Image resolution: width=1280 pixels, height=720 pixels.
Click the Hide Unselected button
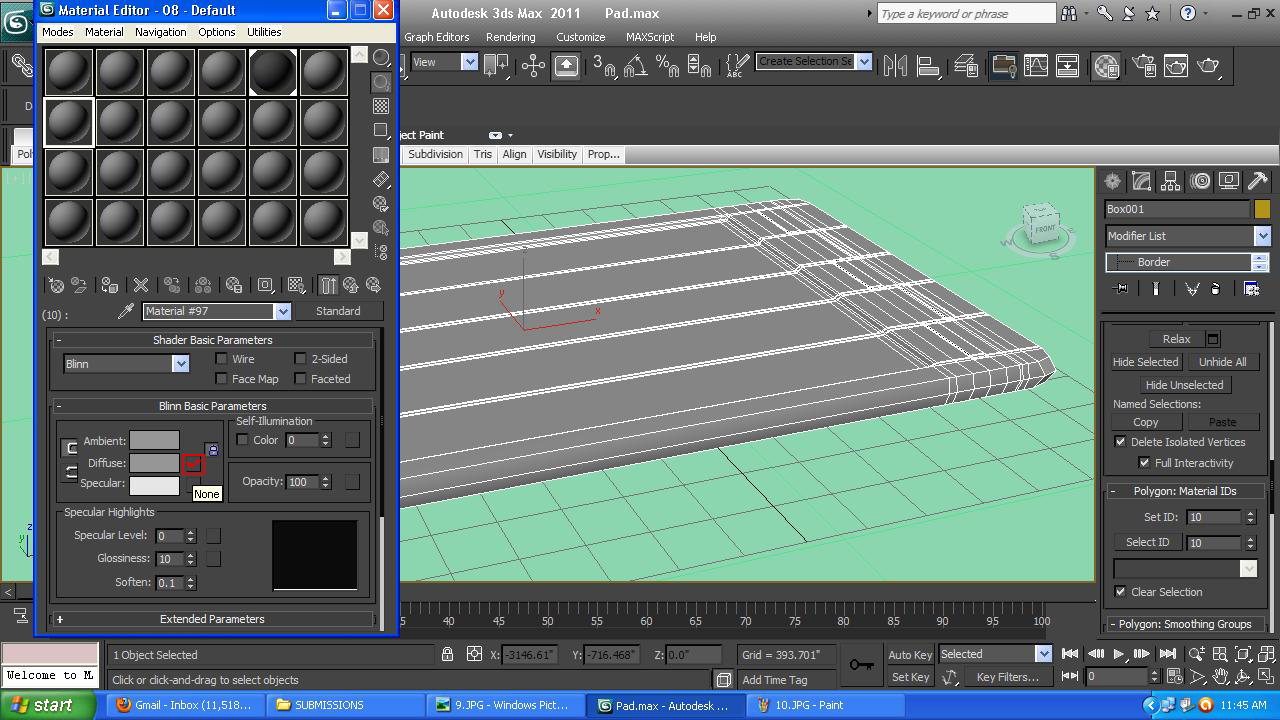tap(1184, 385)
